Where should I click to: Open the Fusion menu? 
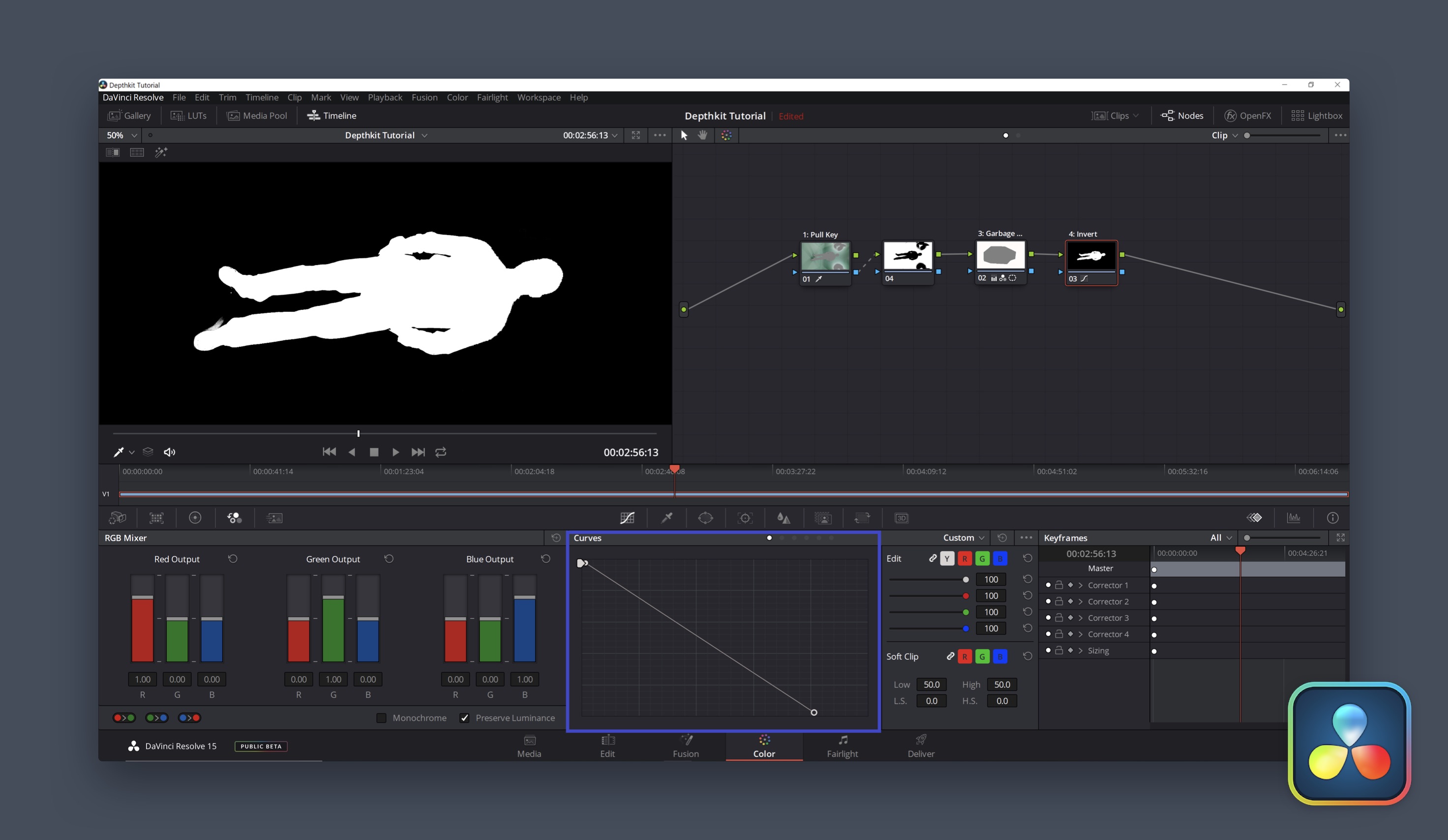[424, 97]
